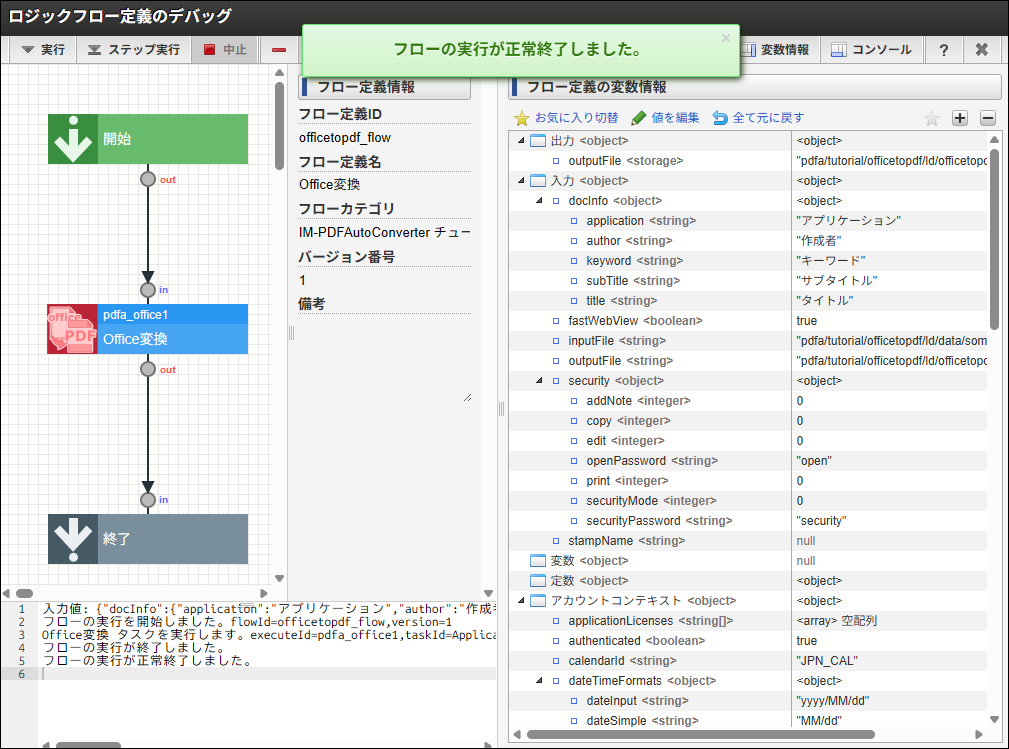The width and height of the screenshot is (1009, 749).
Task: Click the 実行 run button
Action: pyautogui.click(x=43, y=49)
